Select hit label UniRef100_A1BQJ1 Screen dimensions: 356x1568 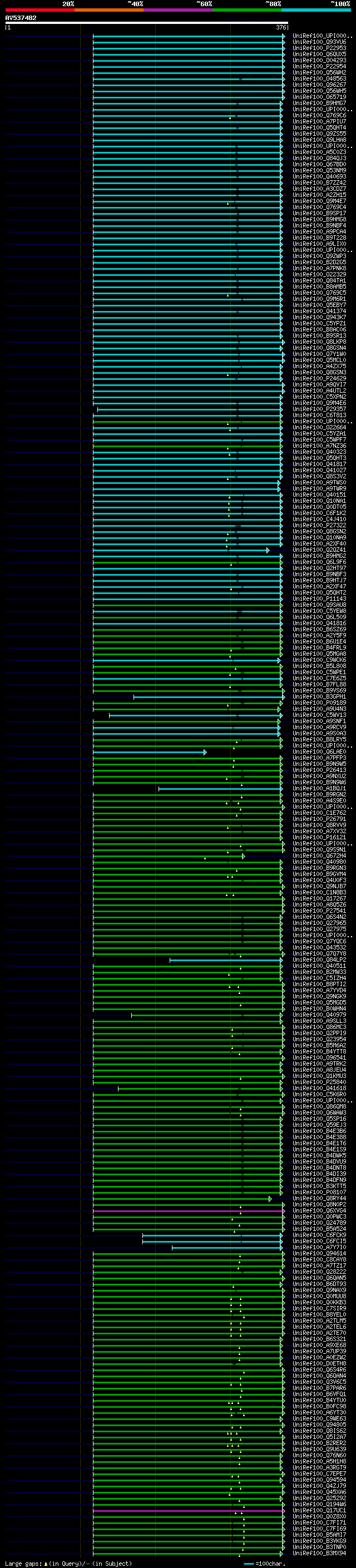coord(319,789)
